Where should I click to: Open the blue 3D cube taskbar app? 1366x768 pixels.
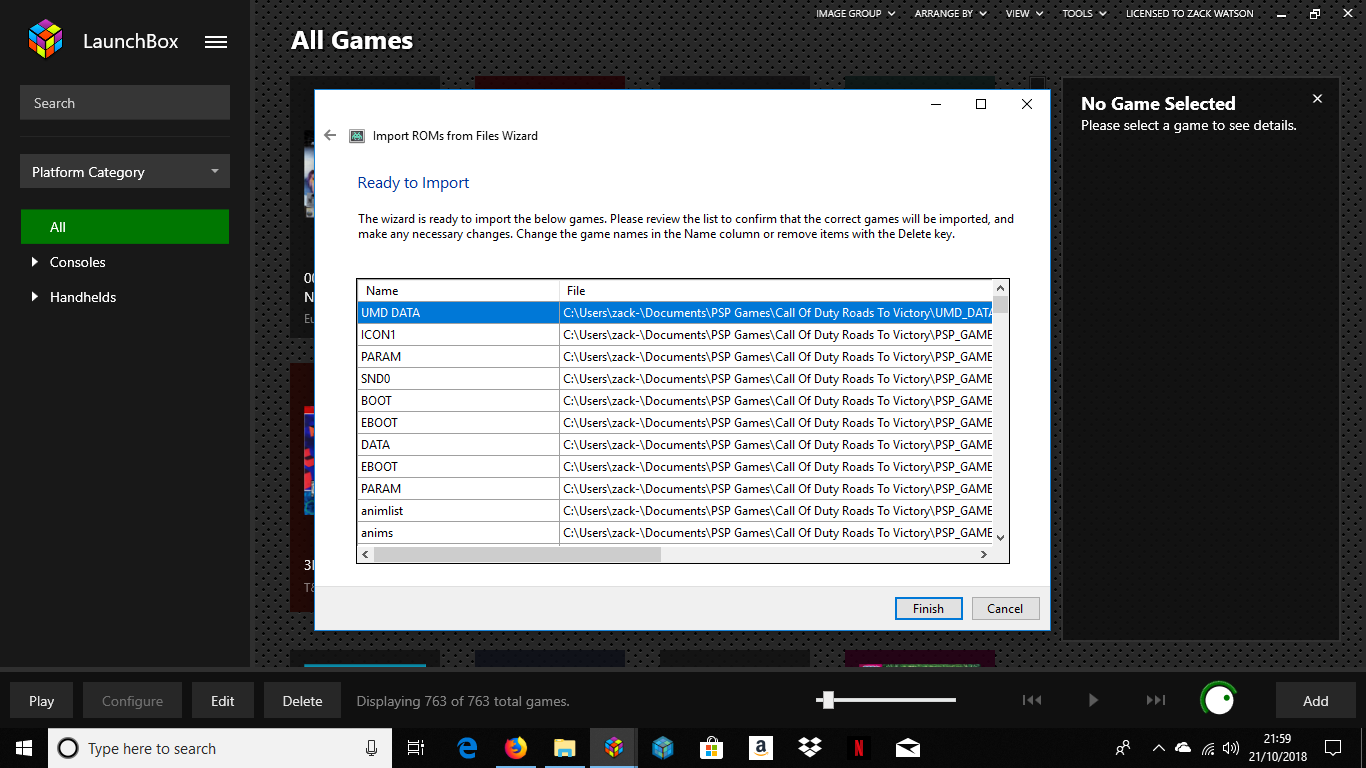tap(663, 748)
